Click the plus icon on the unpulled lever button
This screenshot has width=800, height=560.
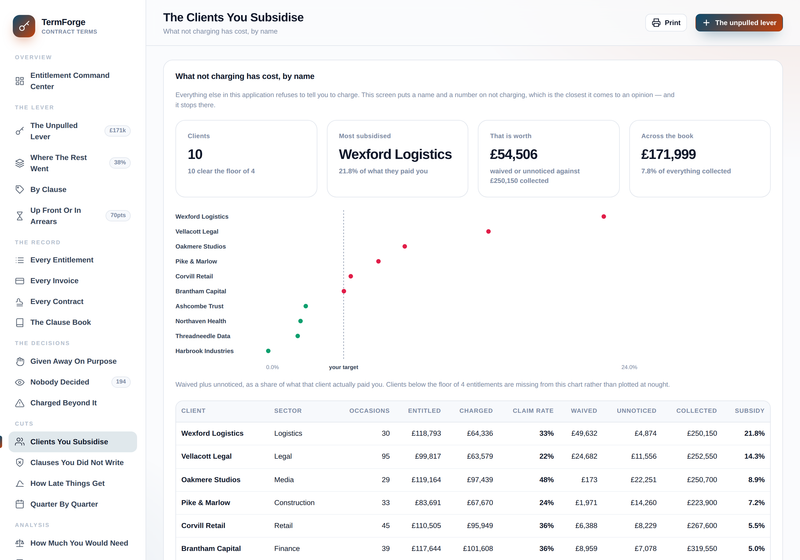pyautogui.click(x=706, y=22)
